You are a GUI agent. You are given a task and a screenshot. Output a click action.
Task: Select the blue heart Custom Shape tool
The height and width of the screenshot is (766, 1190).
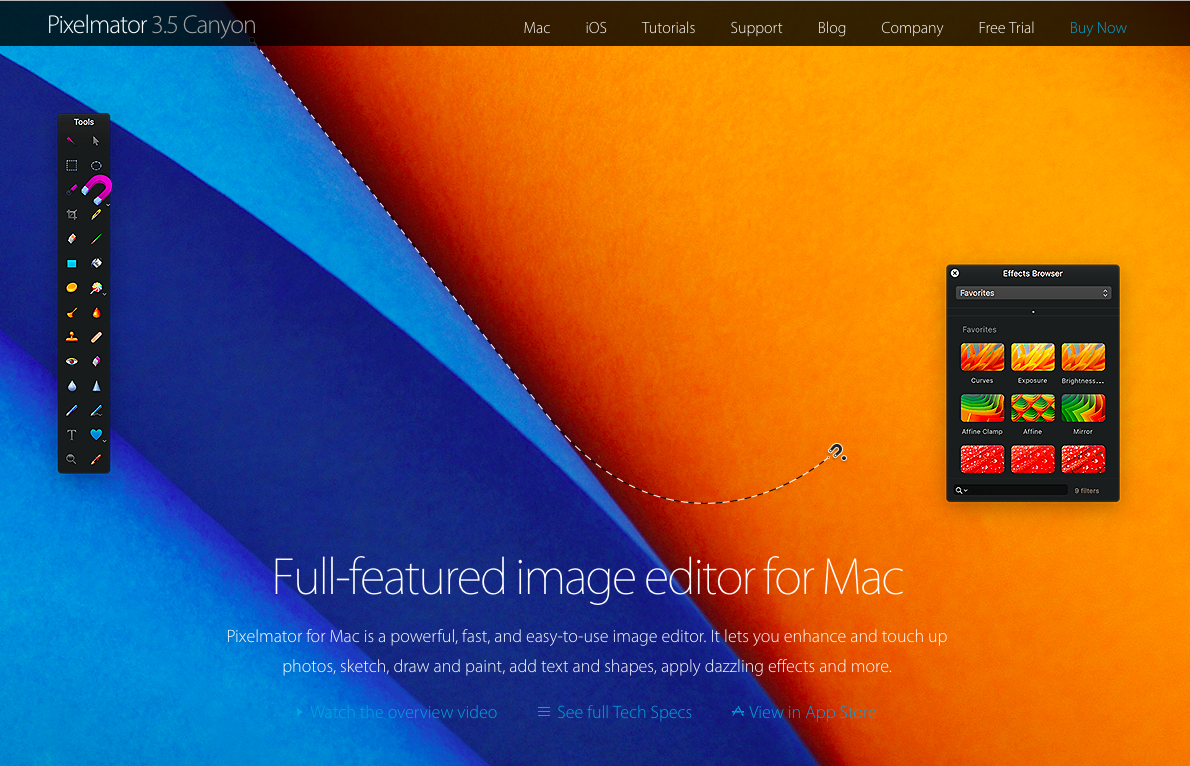[x=96, y=435]
